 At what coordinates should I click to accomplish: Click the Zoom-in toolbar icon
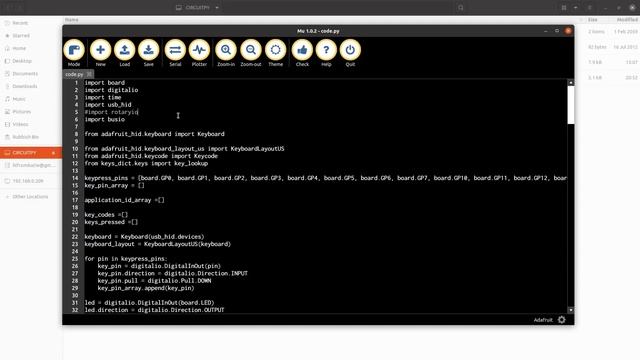(x=226, y=53)
